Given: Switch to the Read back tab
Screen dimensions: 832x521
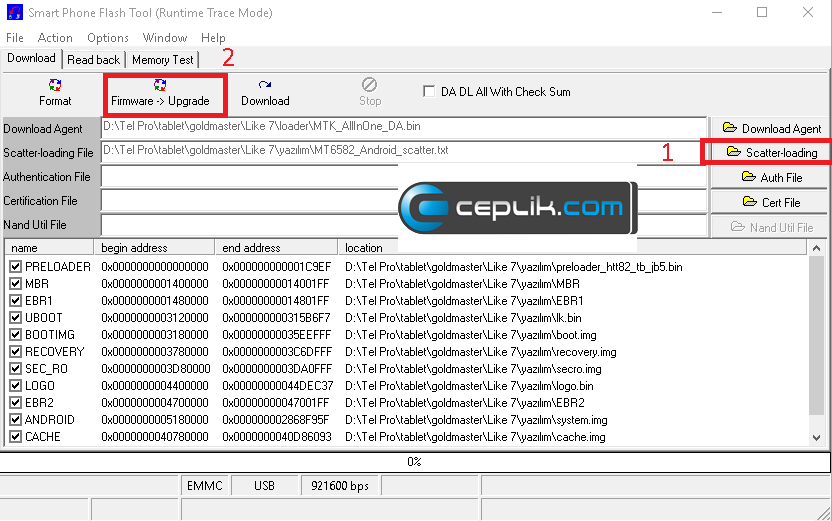Looking at the screenshot, I should (94, 60).
